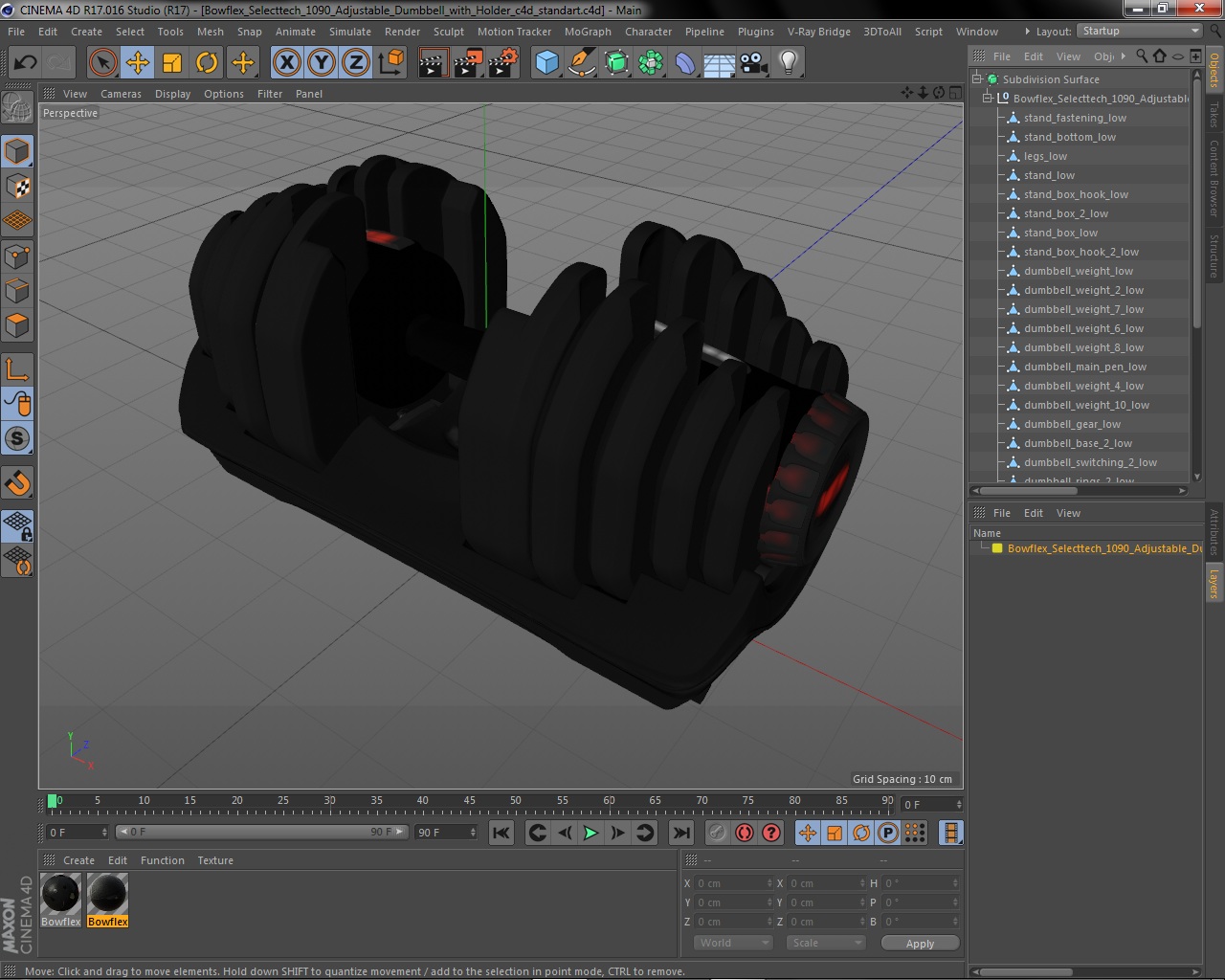Image resolution: width=1225 pixels, height=980 pixels.
Task: Switch to Model mode
Action: tap(17, 151)
